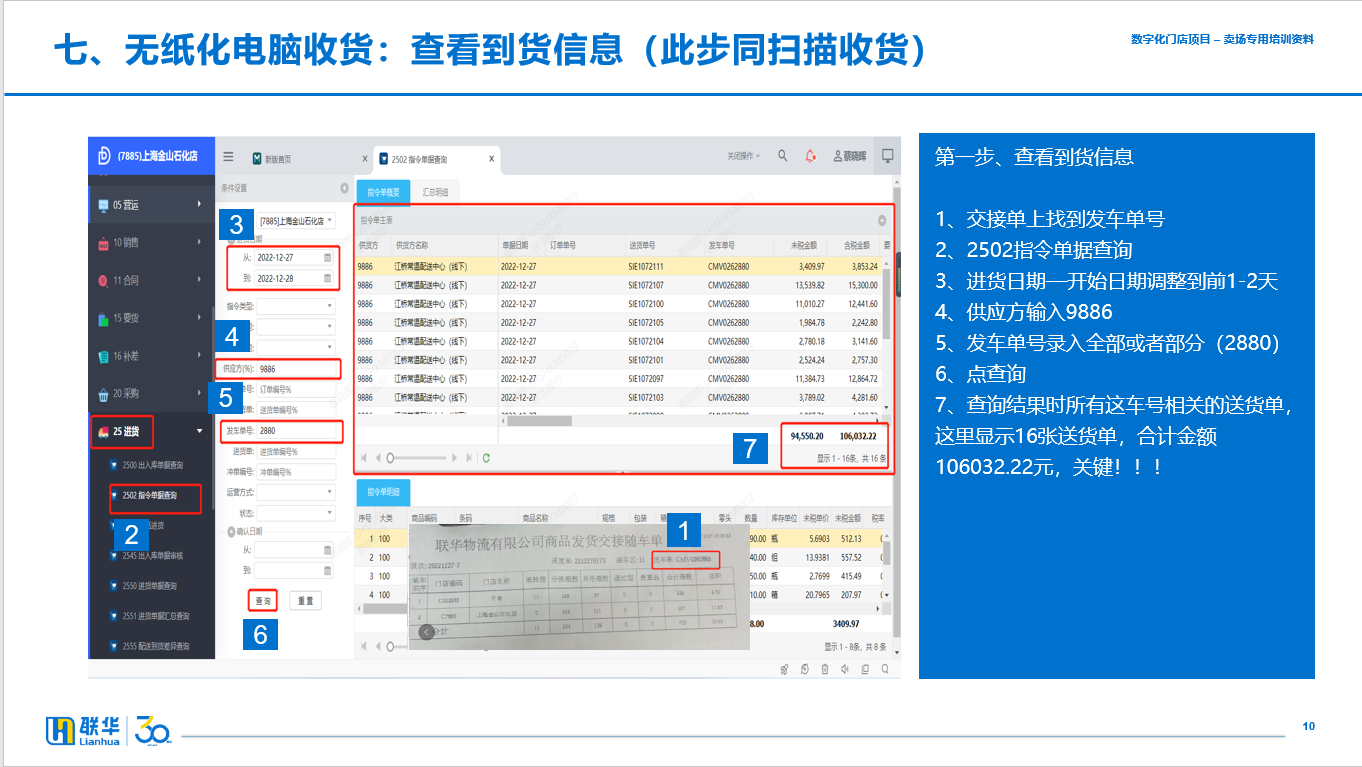Open the 状态 dropdown
This screenshot has width=1362, height=767.
point(296,512)
